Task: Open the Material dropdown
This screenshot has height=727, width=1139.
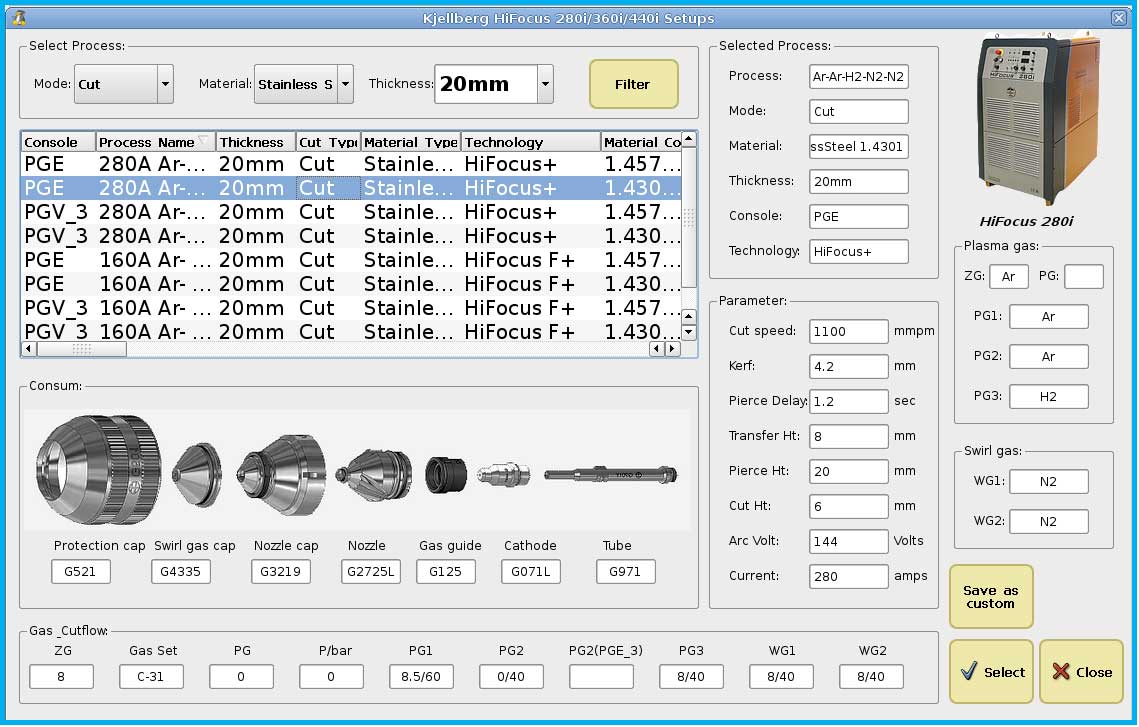Action: [346, 84]
